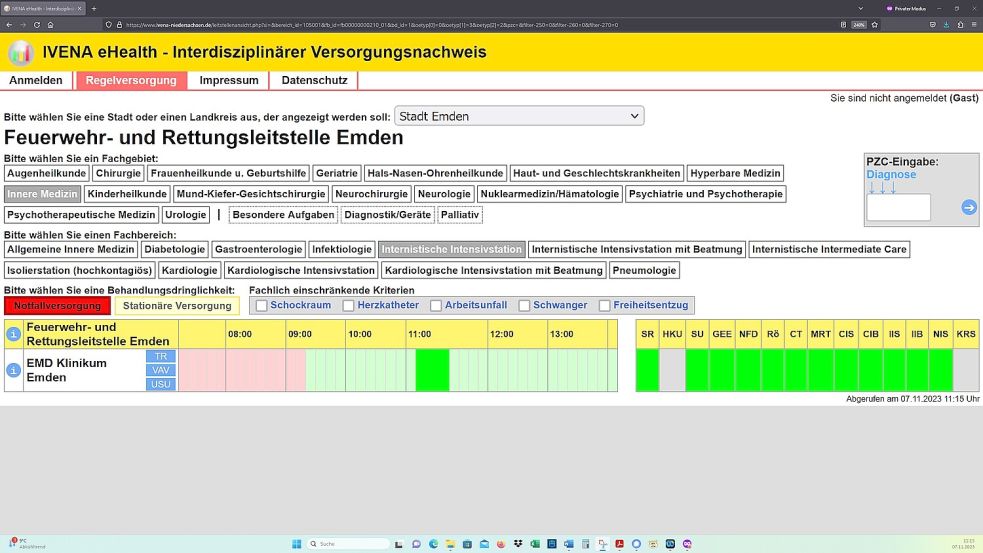Toggle the Freiheitsentzug checkbox
This screenshot has width=983, height=553.
point(604,305)
